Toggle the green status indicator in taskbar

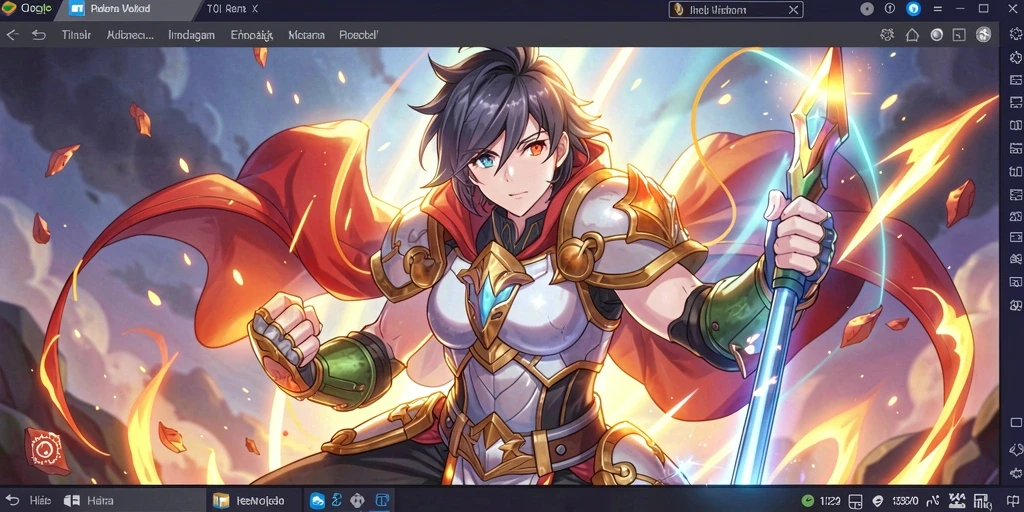point(808,501)
